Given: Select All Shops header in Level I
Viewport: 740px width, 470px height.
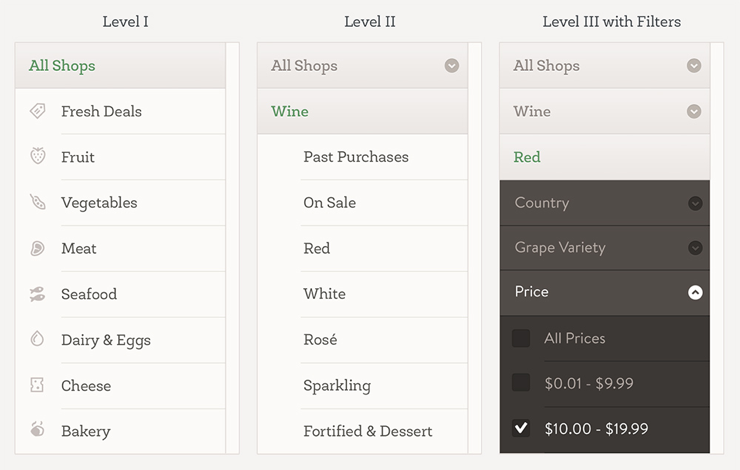Looking at the screenshot, I should 120,66.
